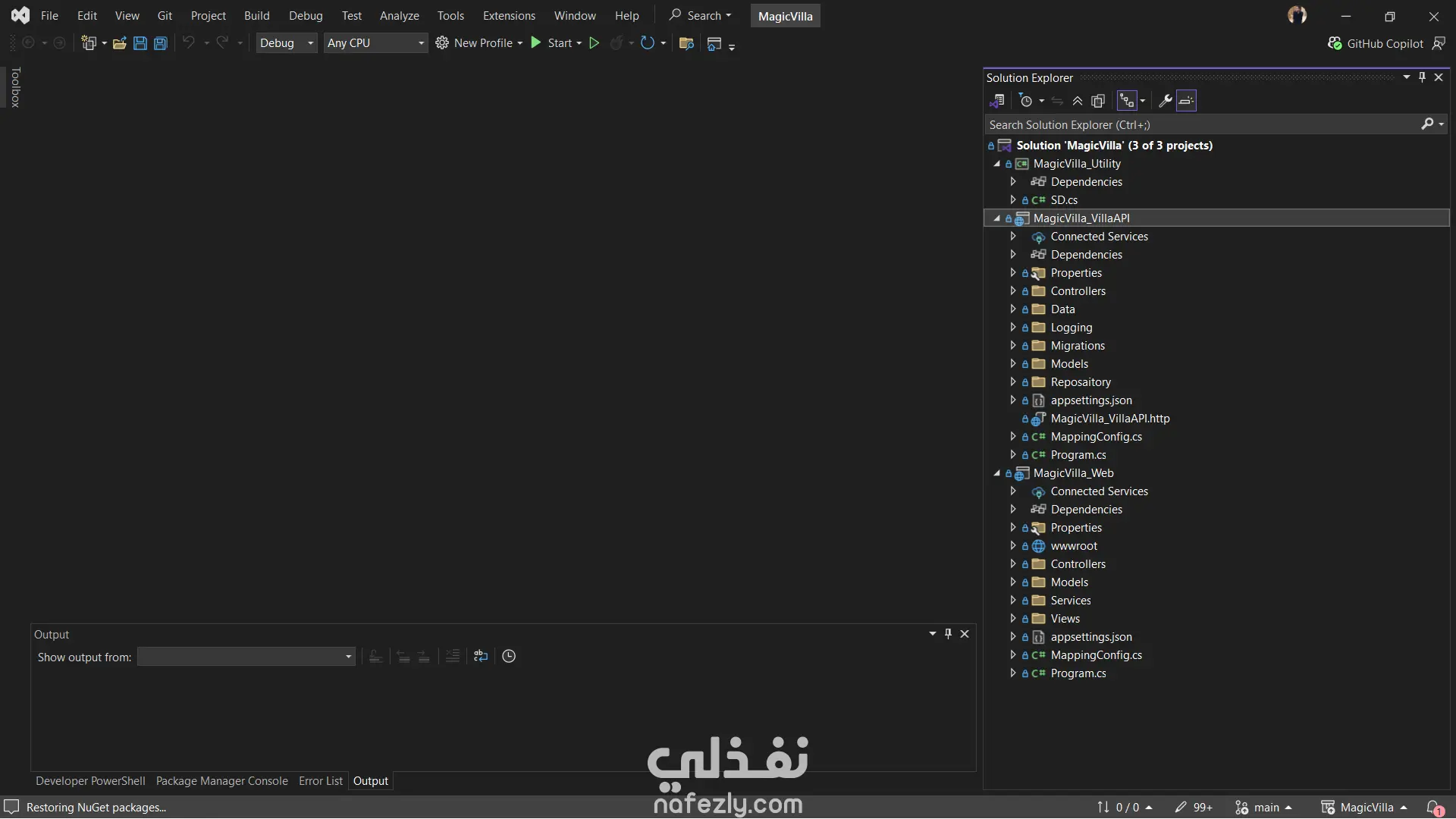Click the Open File folder icon
Viewport: 1456px width, 819px height.
click(x=119, y=43)
